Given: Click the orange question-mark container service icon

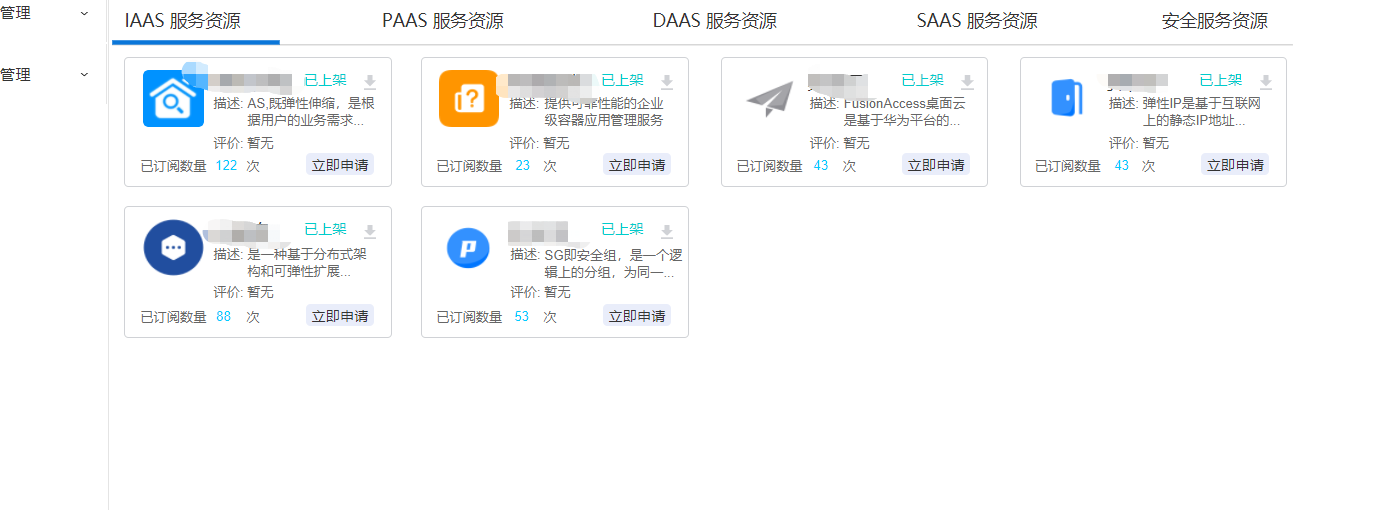Looking at the screenshot, I should tap(469, 98).
